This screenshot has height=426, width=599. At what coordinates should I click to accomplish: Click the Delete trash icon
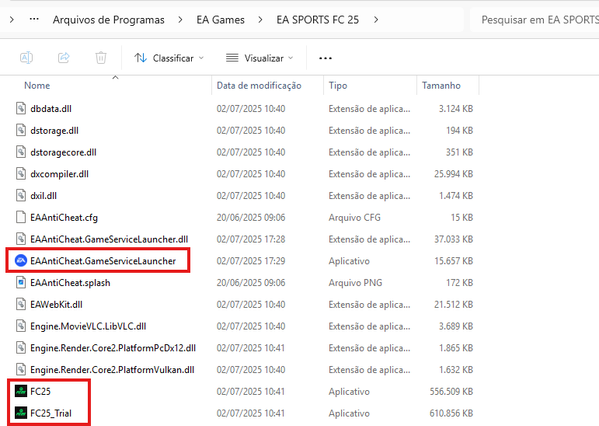pyautogui.click(x=101, y=58)
